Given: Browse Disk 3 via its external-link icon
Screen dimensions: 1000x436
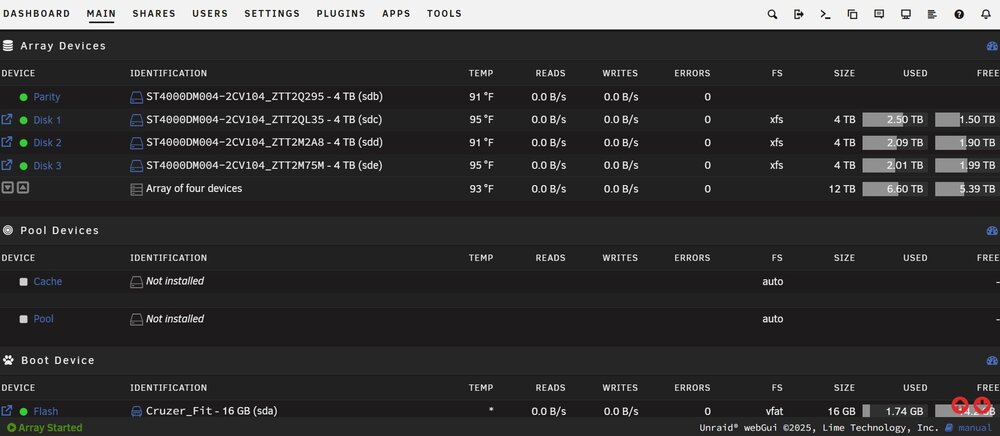Looking at the screenshot, I should point(7,164).
